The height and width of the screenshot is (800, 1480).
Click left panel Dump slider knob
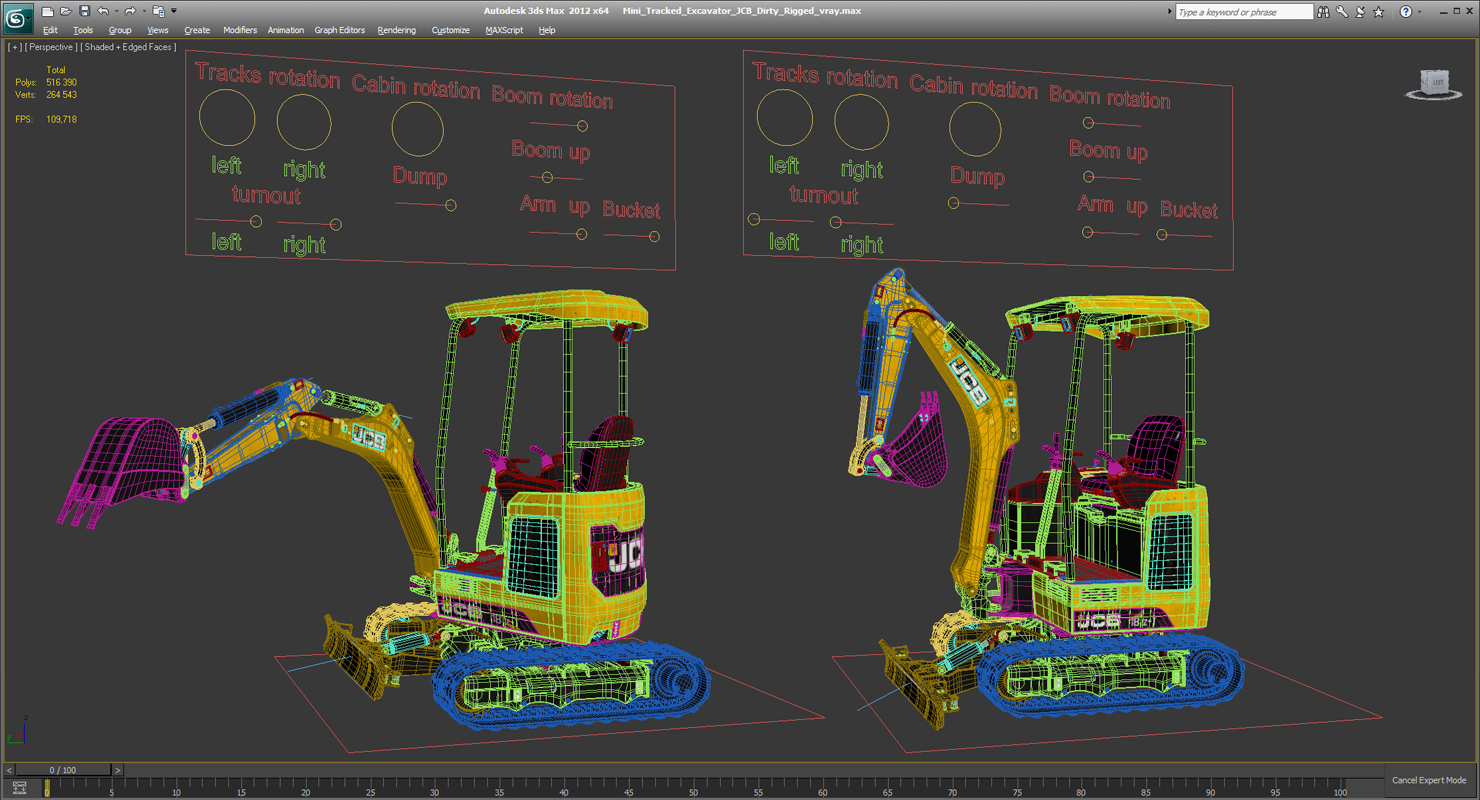coord(451,205)
